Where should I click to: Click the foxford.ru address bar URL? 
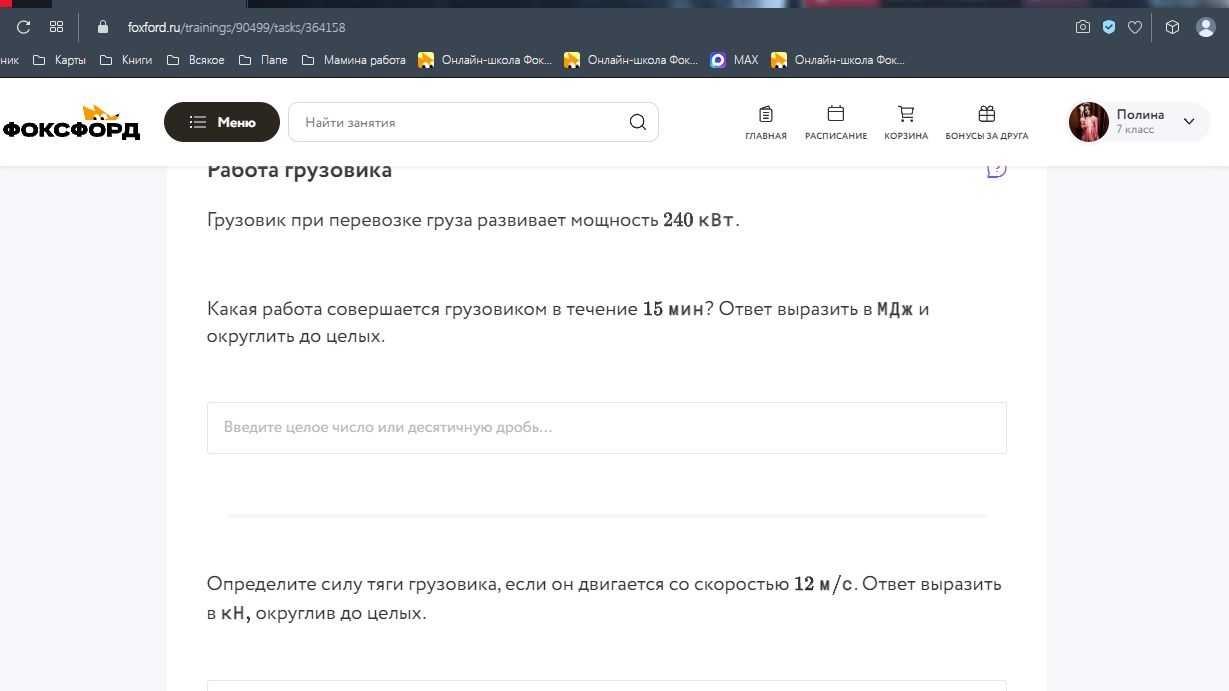(236, 27)
